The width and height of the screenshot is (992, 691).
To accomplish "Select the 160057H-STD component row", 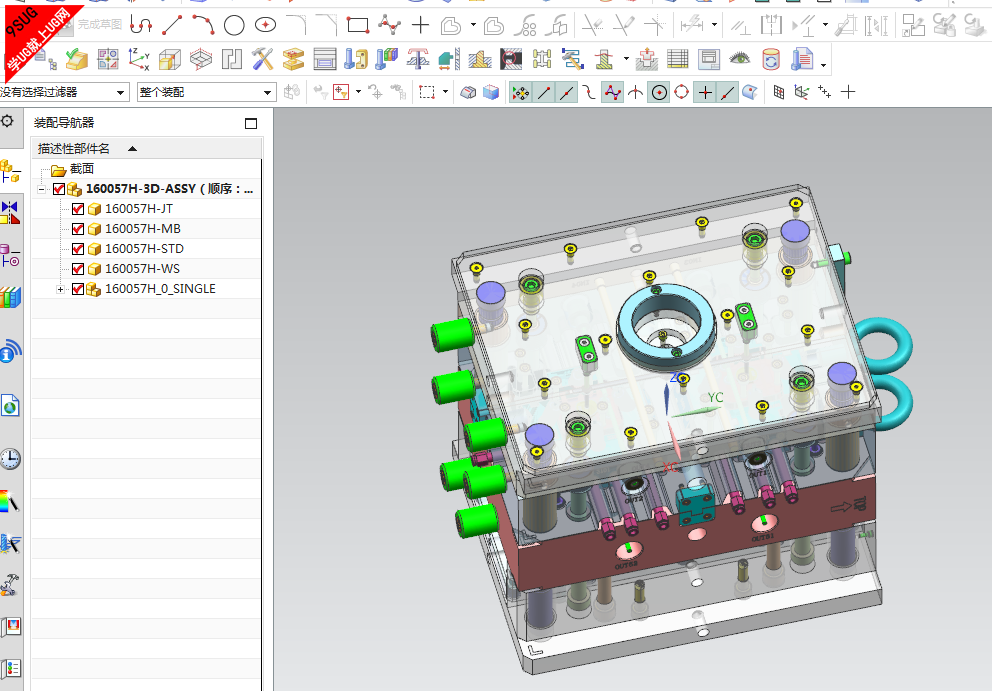I will [x=146, y=249].
